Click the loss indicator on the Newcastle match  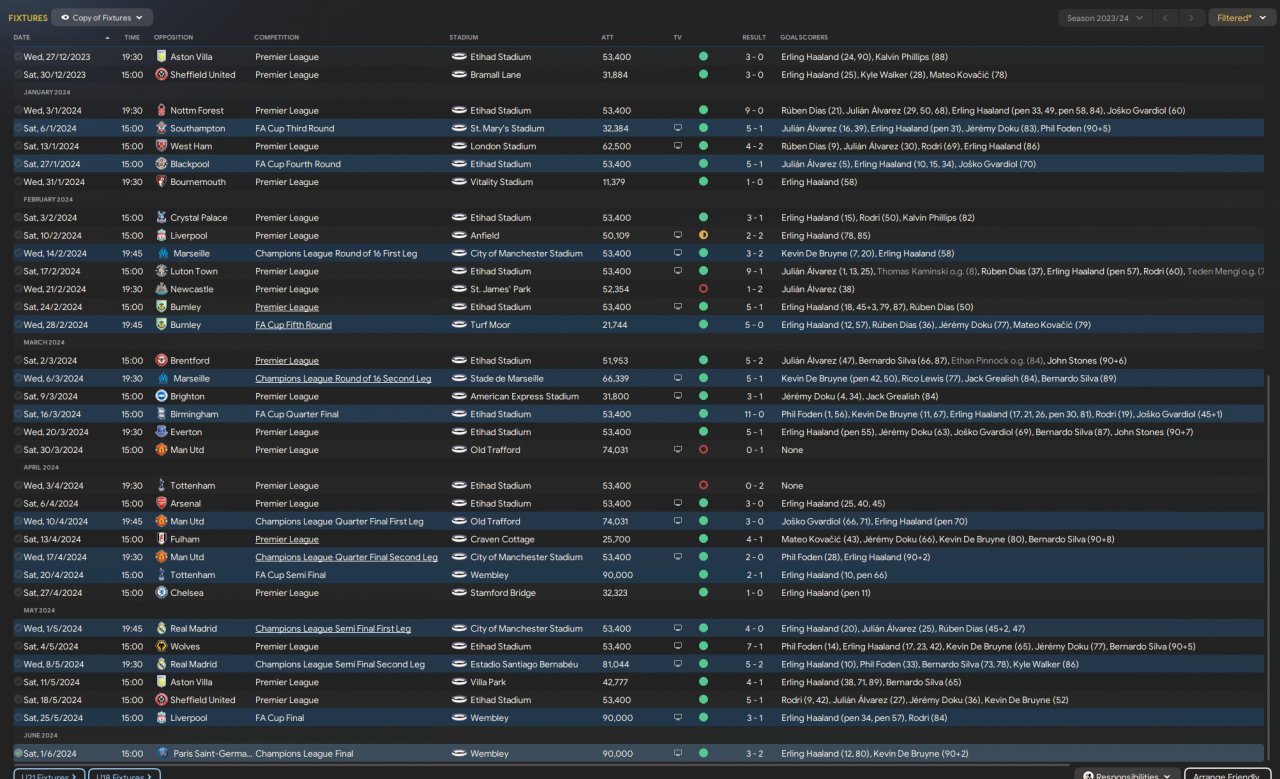(703, 289)
